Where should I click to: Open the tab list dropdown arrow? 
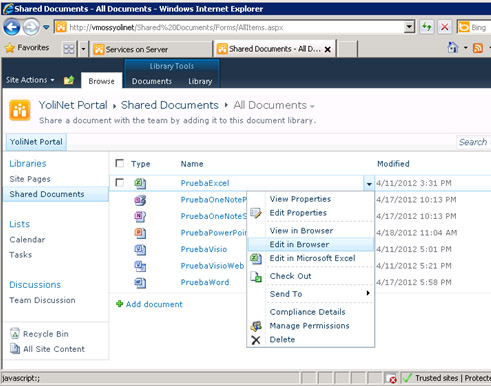pyautogui.click(x=83, y=49)
